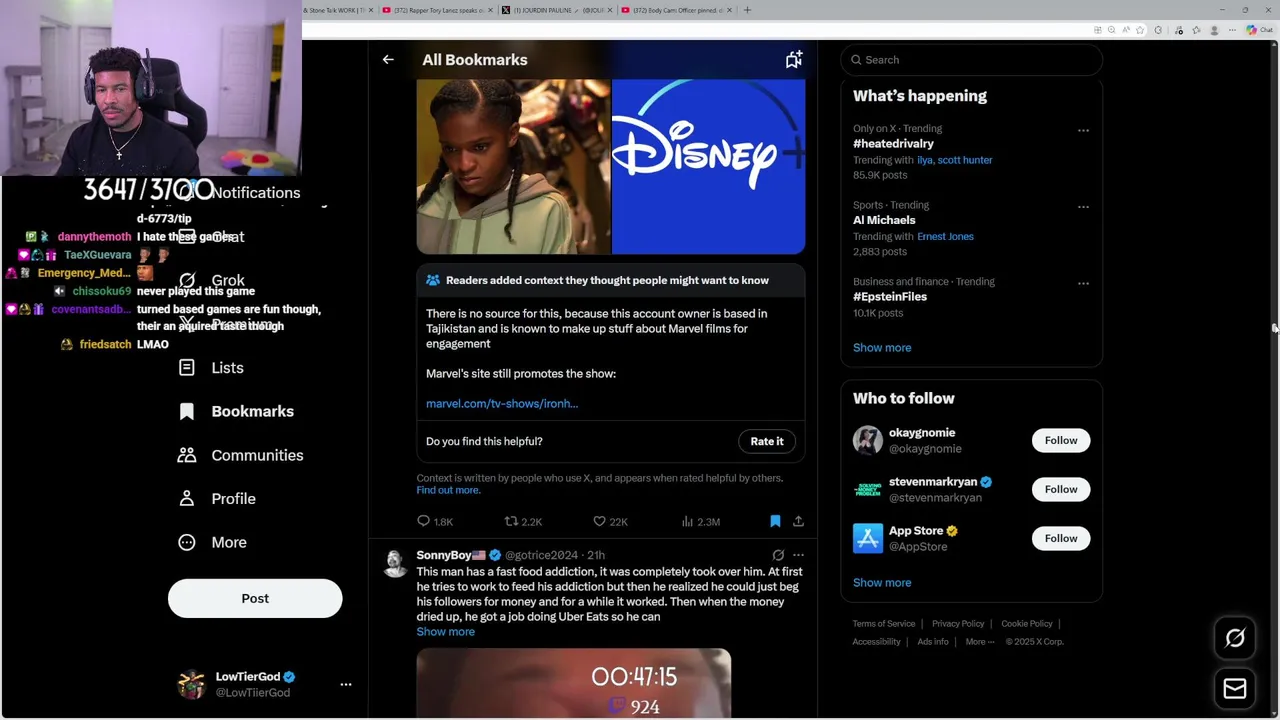The width and height of the screenshot is (1280, 720).
Task: Open the #EpsteinFiles trend
Action: click(890, 297)
